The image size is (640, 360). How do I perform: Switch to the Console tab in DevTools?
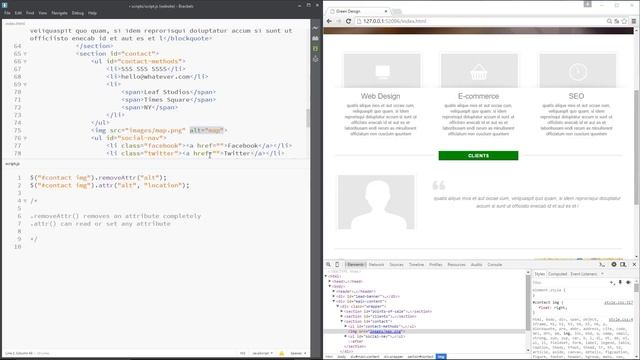(x=495, y=265)
